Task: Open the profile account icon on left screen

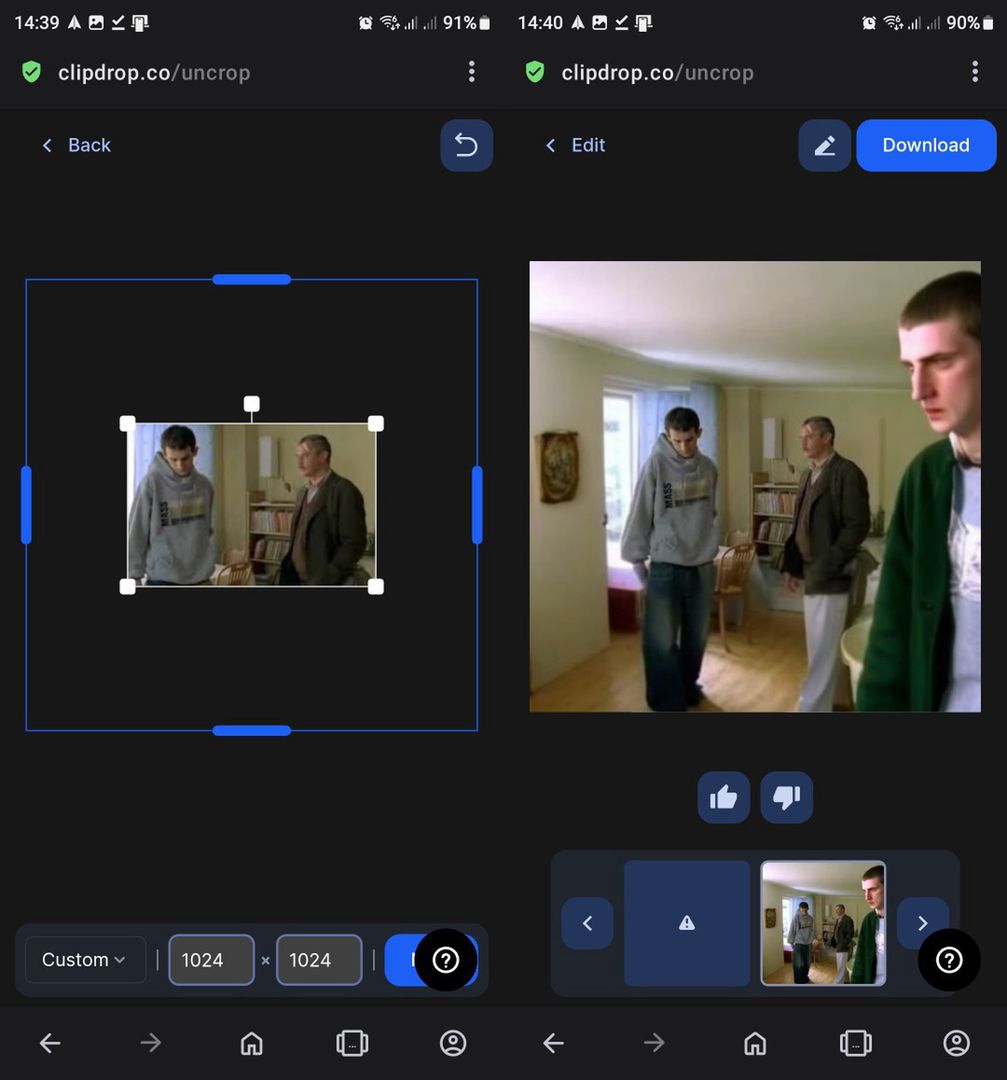Action: (x=453, y=1043)
